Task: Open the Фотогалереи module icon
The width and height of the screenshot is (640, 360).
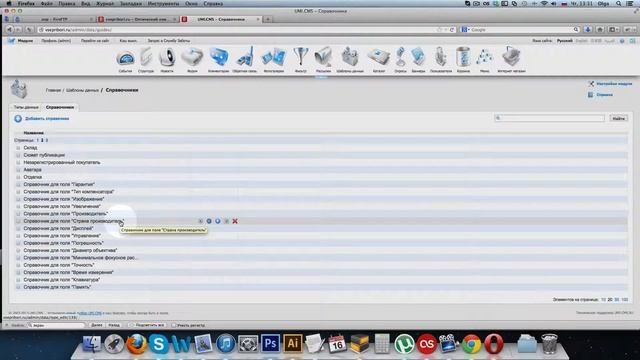Action: point(273,57)
